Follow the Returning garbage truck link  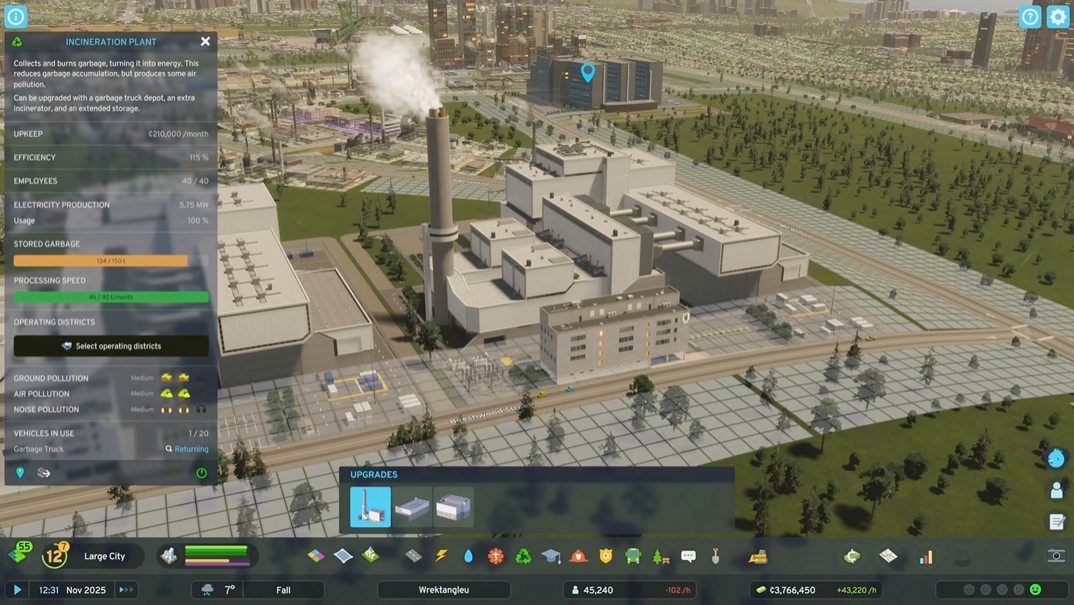pos(191,449)
